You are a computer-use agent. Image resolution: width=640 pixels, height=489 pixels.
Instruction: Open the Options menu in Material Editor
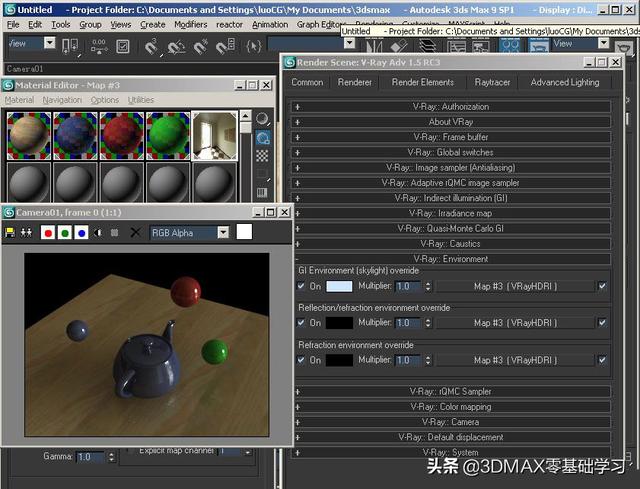point(104,100)
